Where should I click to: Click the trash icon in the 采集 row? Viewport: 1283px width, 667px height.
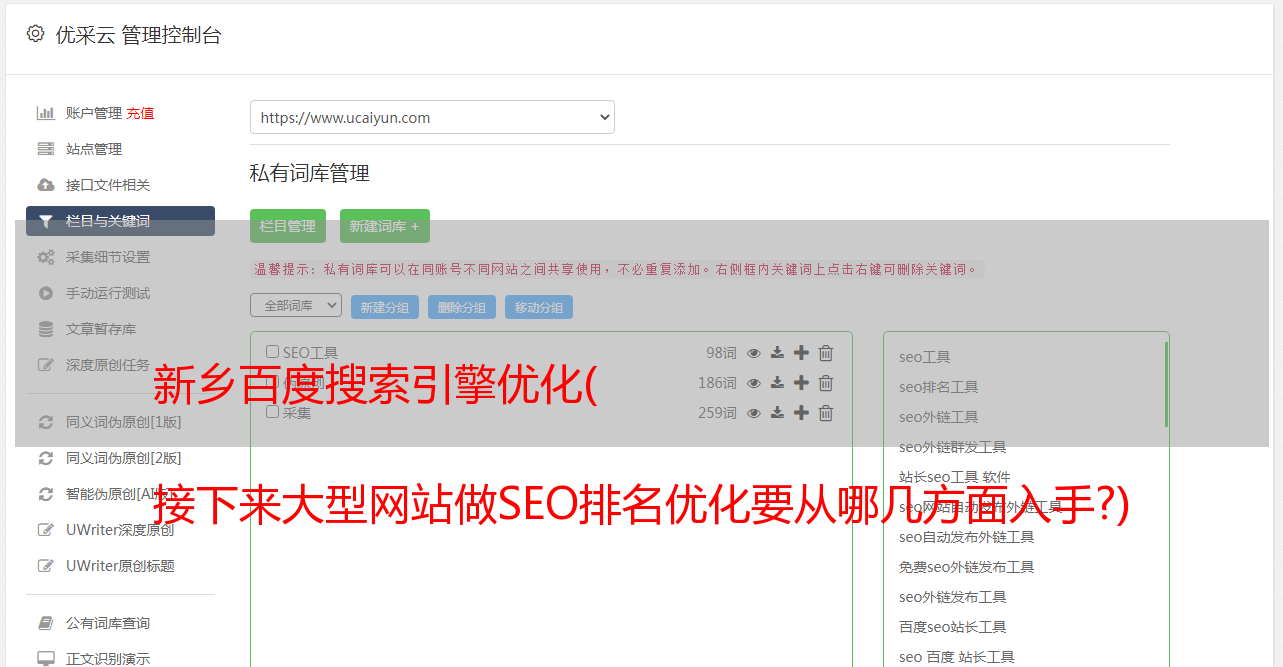click(x=826, y=413)
